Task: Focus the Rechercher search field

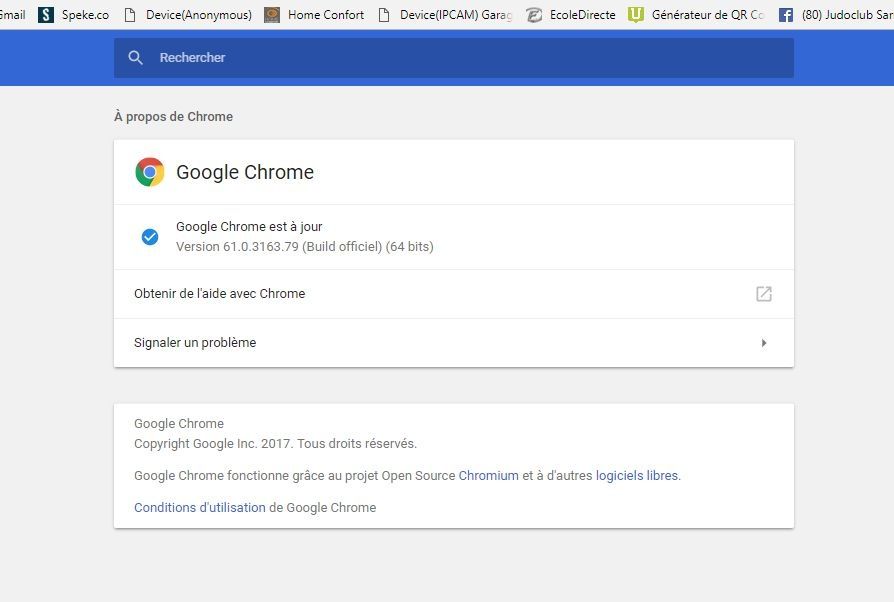Action: click(453, 58)
